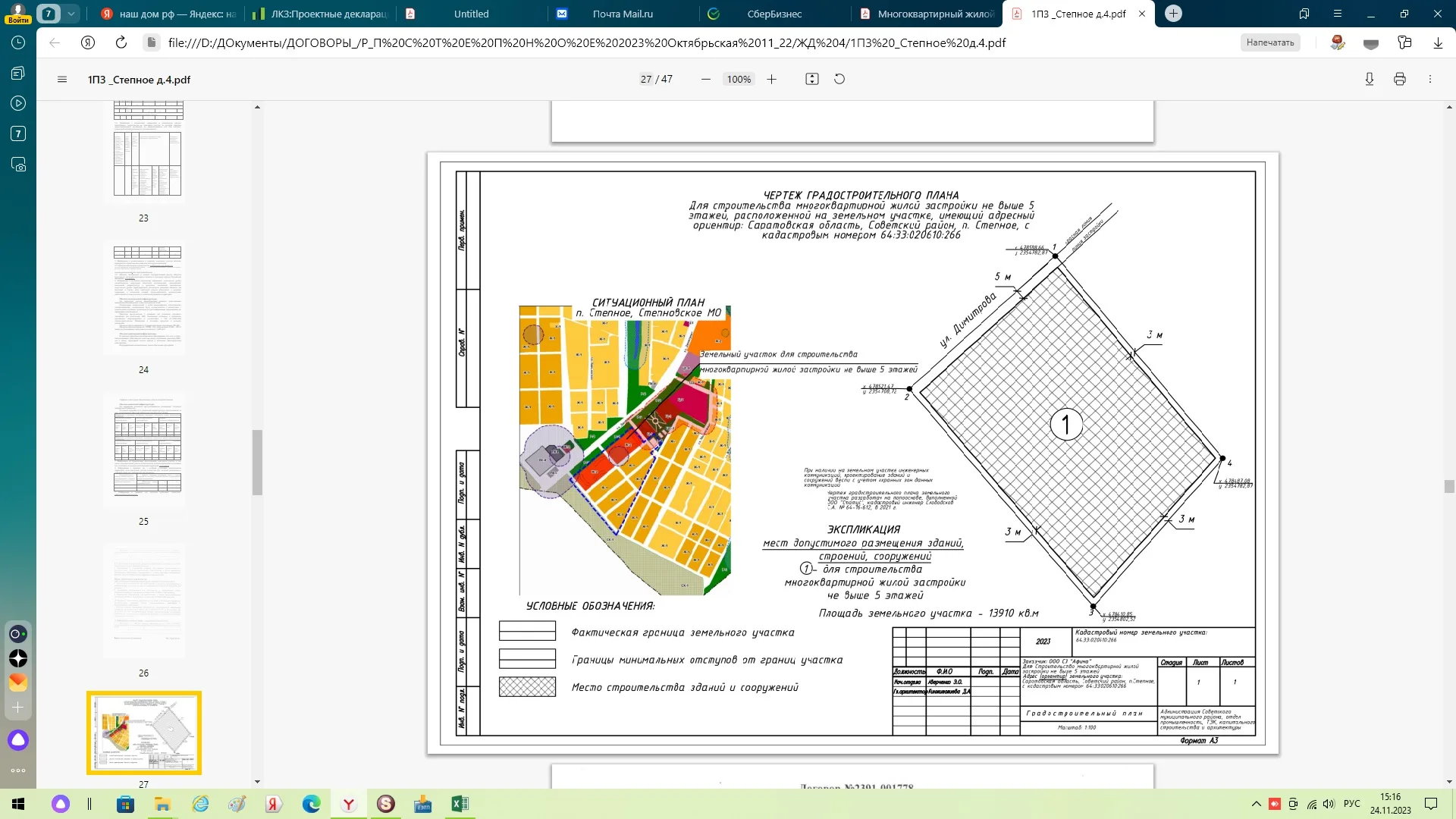Click the thumbnail panel scrollbar handle
The width and height of the screenshot is (1456, 819).
tap(257, 463)
